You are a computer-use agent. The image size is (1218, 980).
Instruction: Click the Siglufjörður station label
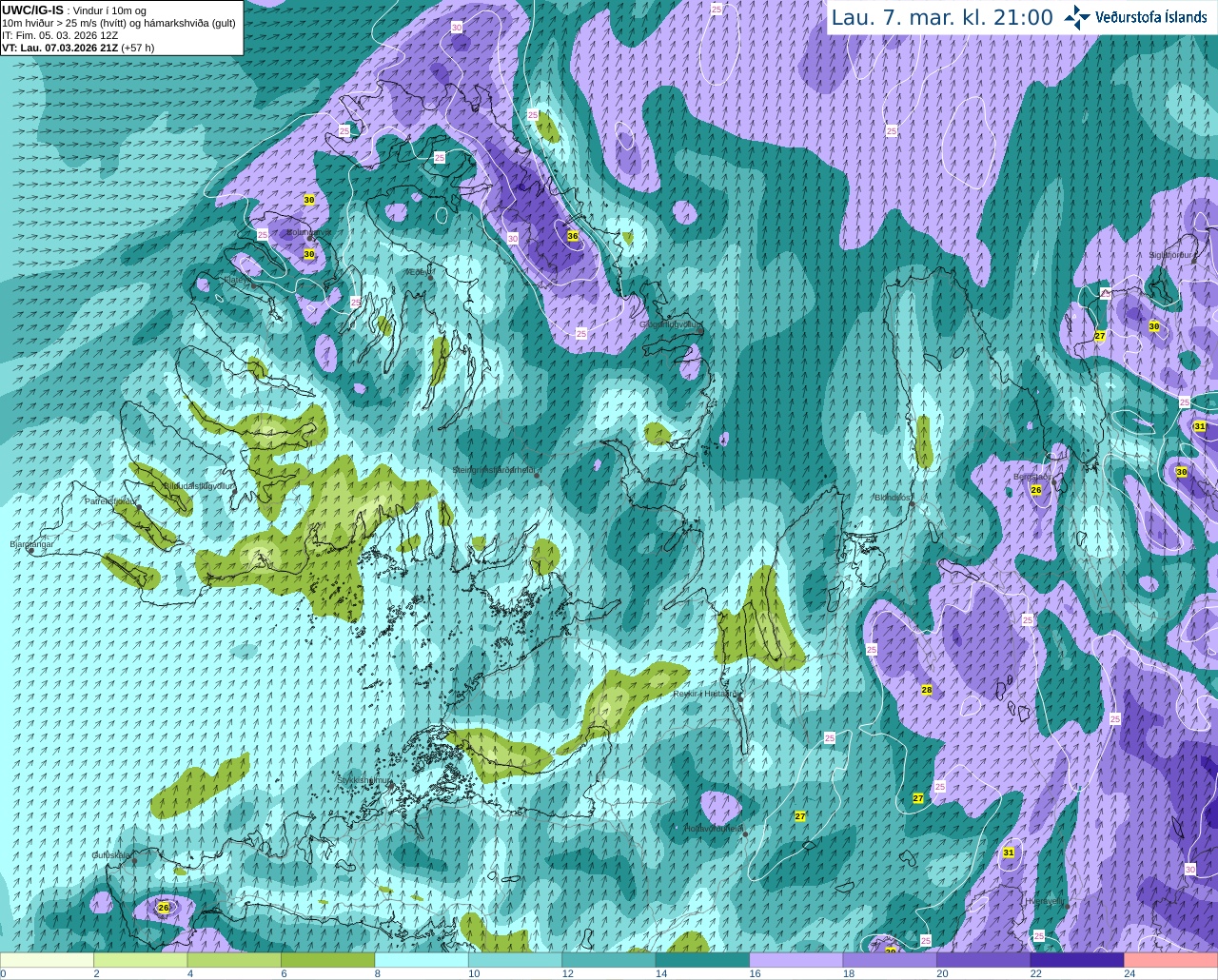[x=1171, y=255]
